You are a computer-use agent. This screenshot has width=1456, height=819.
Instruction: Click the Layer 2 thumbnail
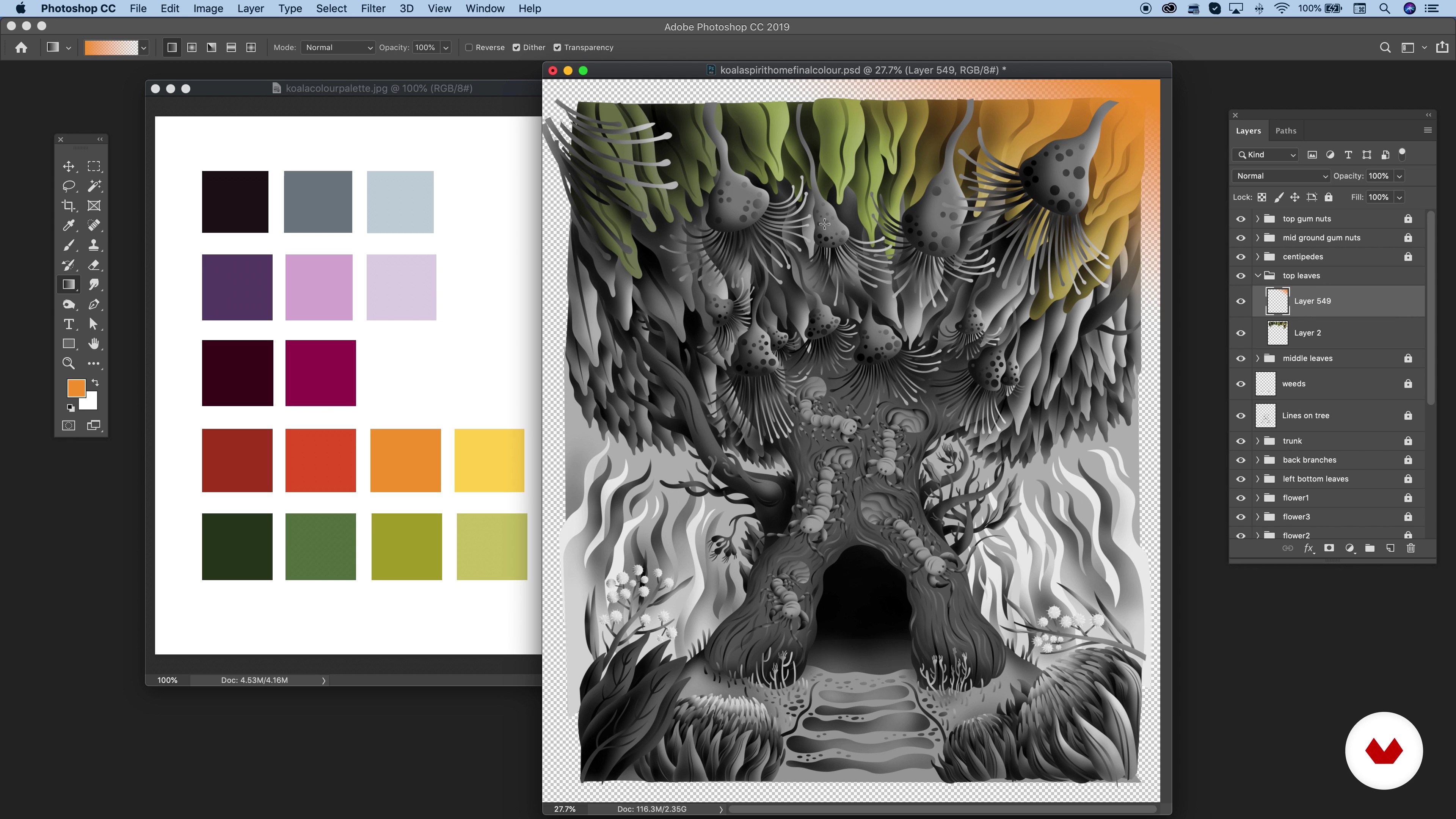[1277, 333]
